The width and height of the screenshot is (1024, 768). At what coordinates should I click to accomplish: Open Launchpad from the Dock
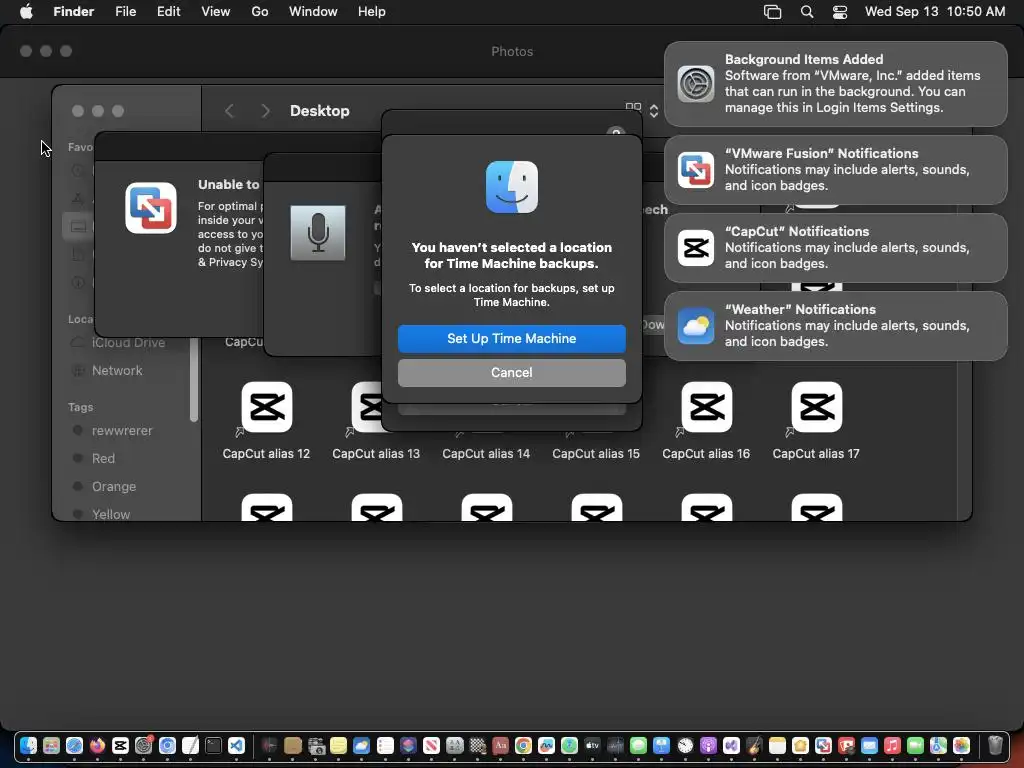[x=51, y=746]
